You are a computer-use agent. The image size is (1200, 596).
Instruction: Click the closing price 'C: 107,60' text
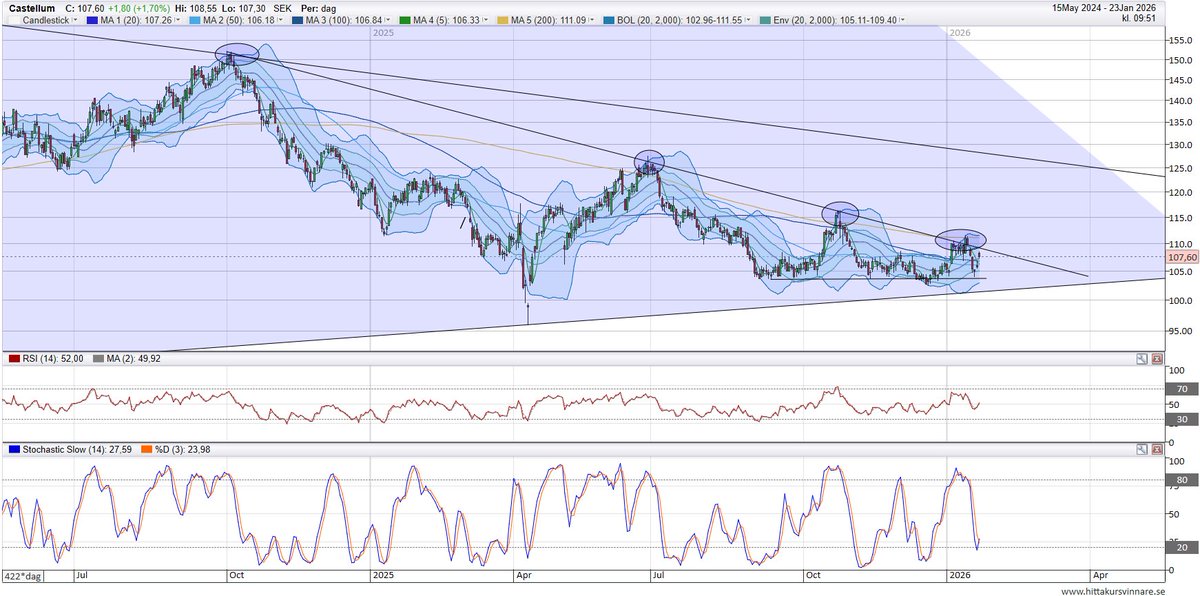pos(85,8)
